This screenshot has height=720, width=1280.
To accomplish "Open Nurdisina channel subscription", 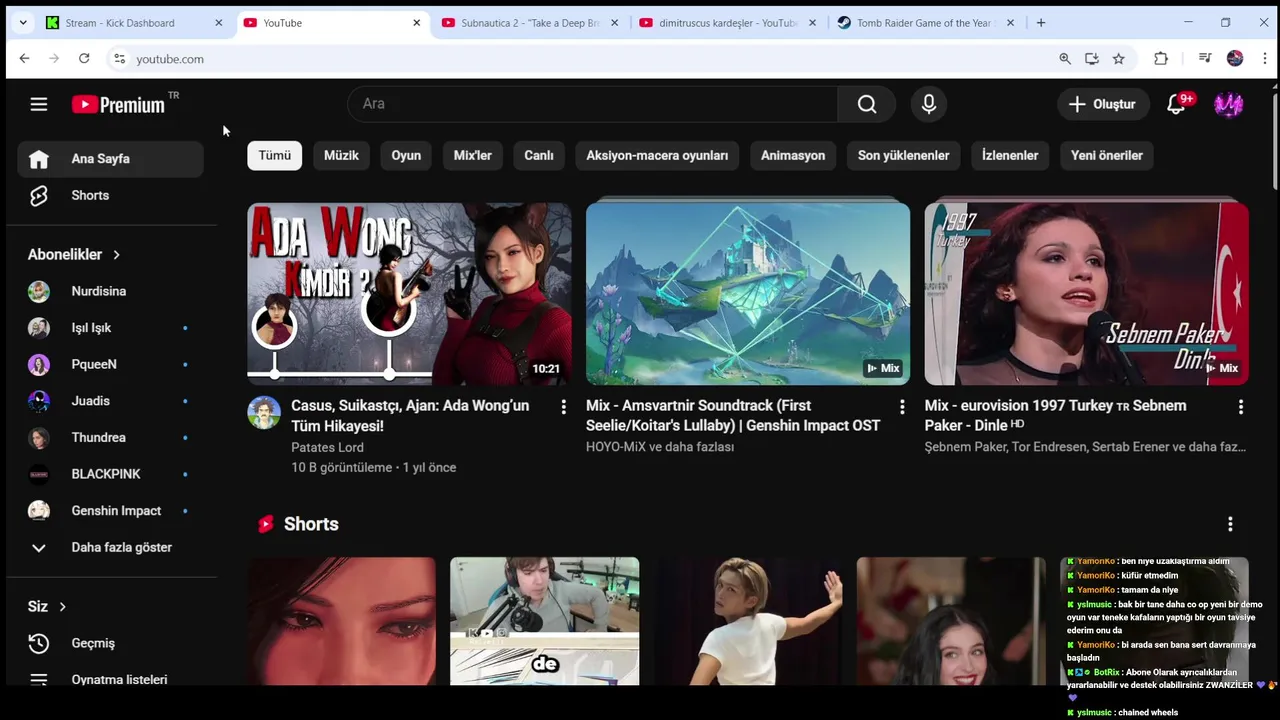I will point(110,291).
